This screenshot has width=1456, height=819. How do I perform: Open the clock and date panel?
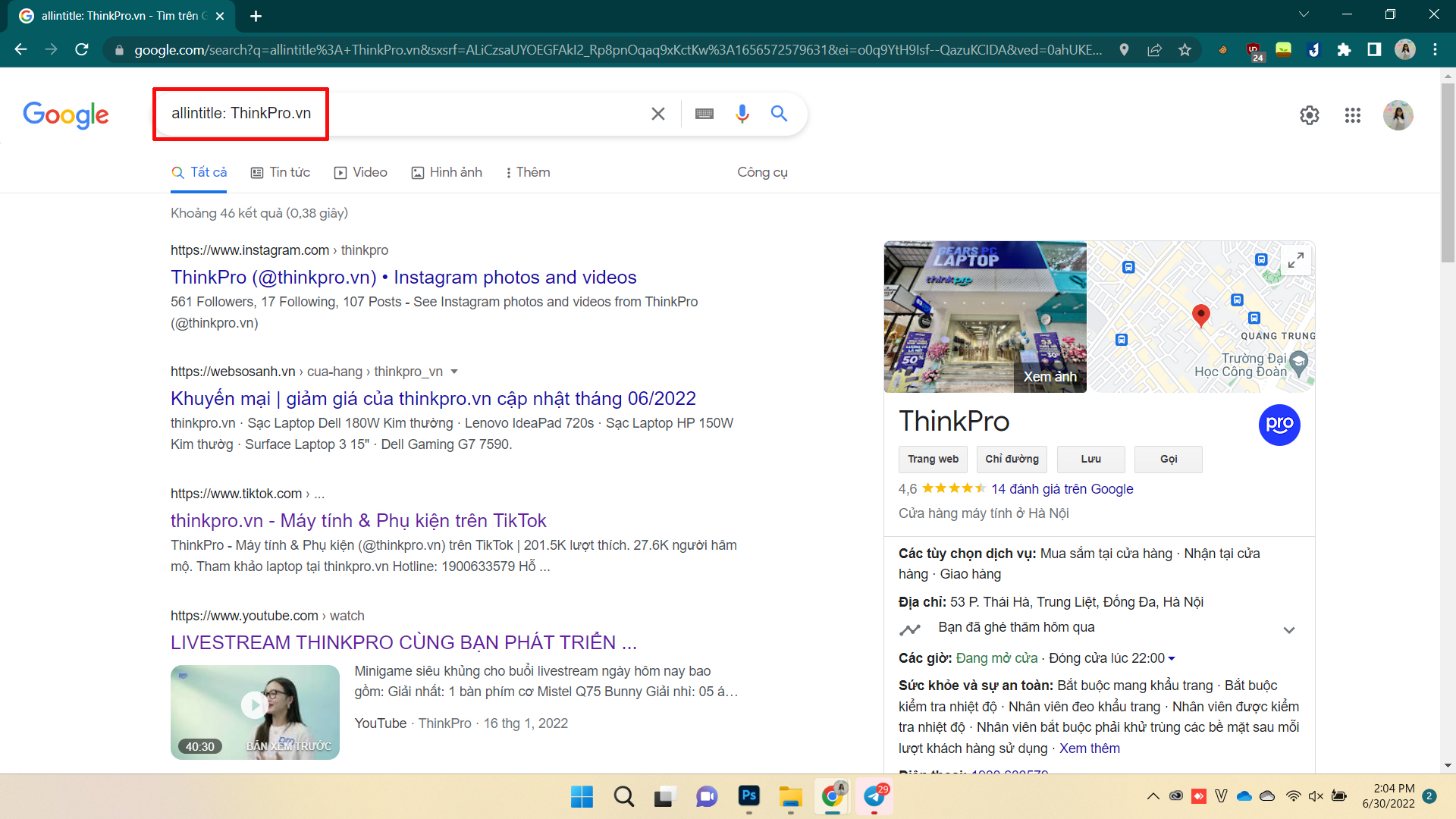pos(1389,796)
